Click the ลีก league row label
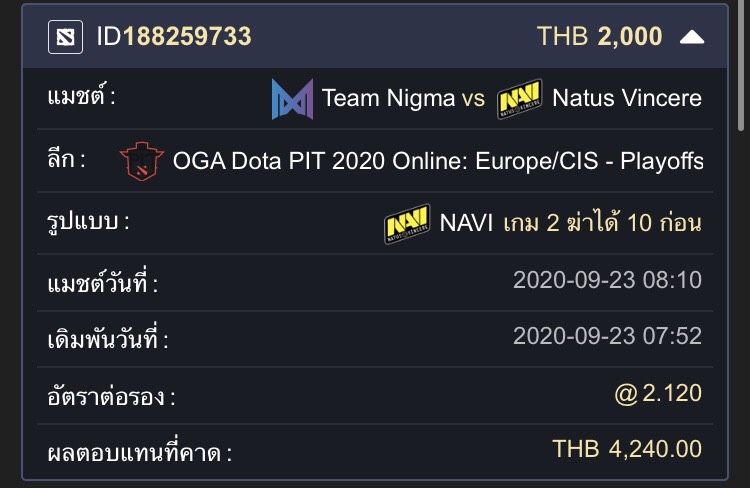This screenshot has width=750, height=488. (x=66, y=159)
